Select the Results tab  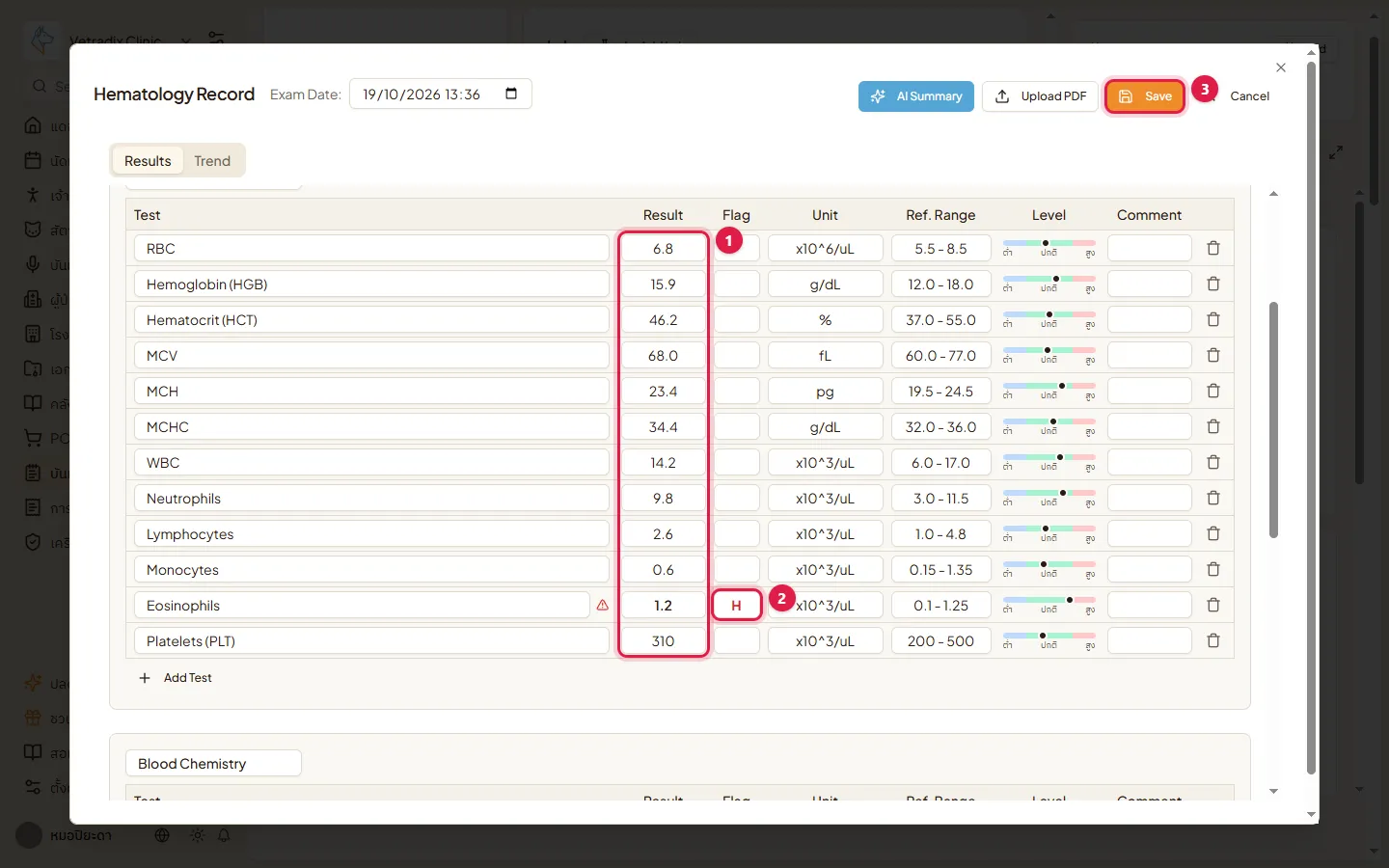(x=148, y=161)
